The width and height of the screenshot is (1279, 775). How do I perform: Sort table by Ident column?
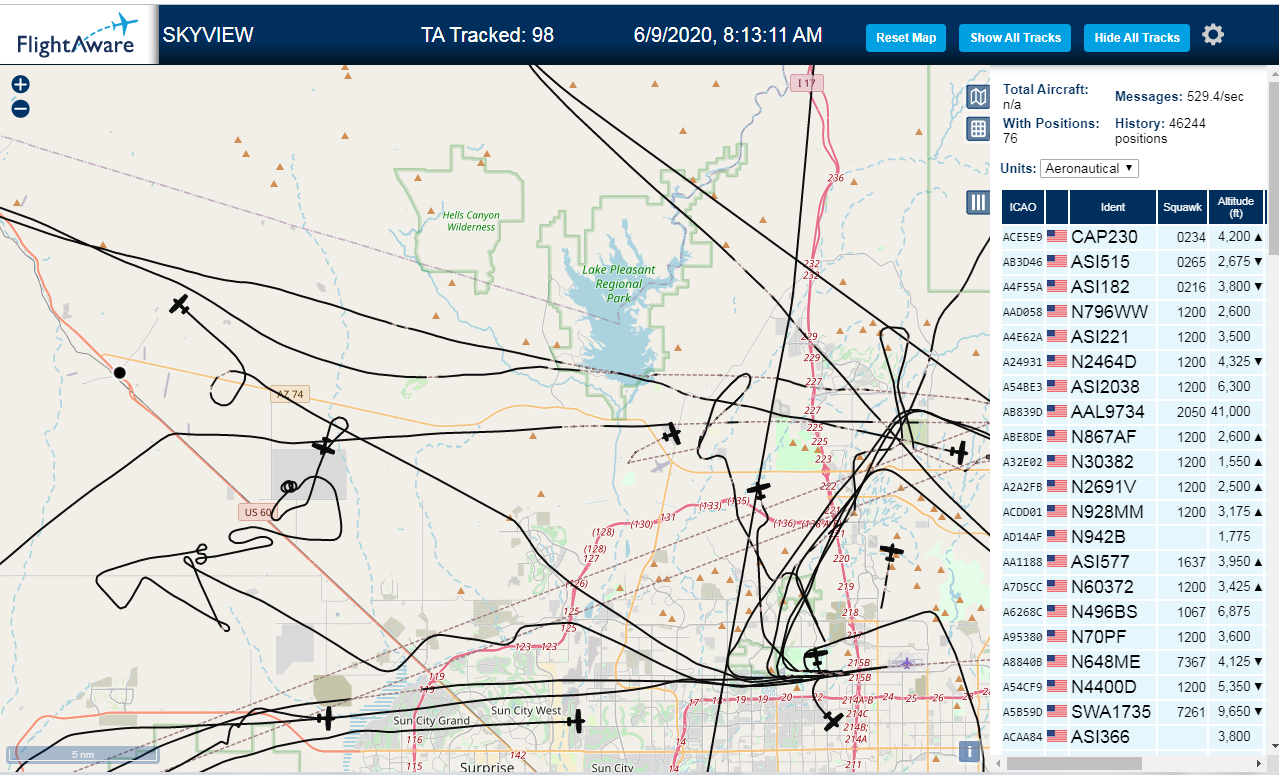pos(1113,207)
